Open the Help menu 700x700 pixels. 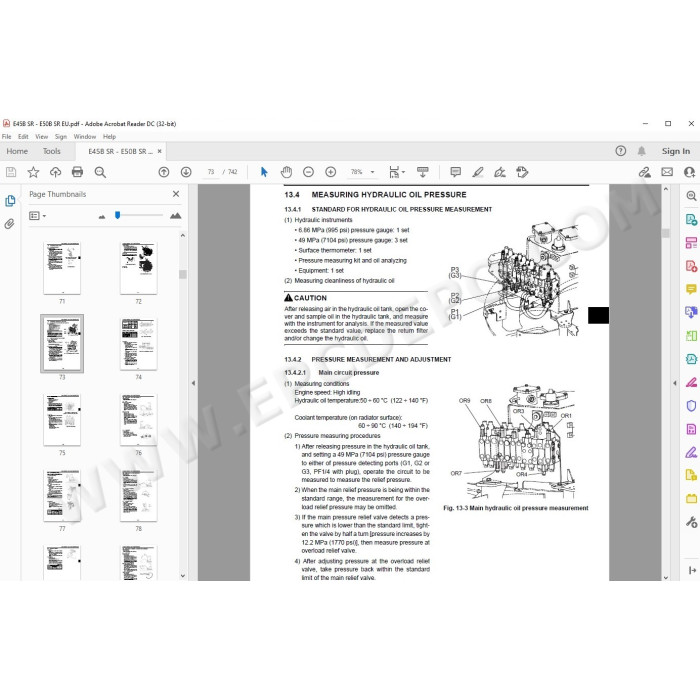[x=109, y=137]
